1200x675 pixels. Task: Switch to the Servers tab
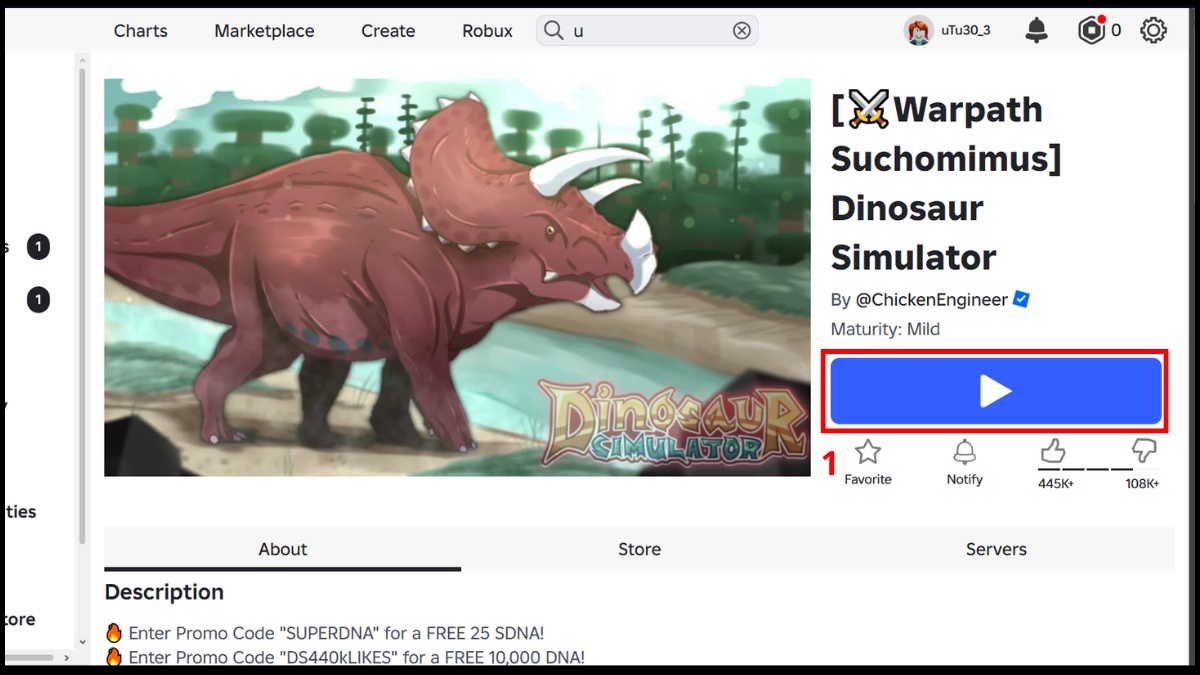coord(996,549)
